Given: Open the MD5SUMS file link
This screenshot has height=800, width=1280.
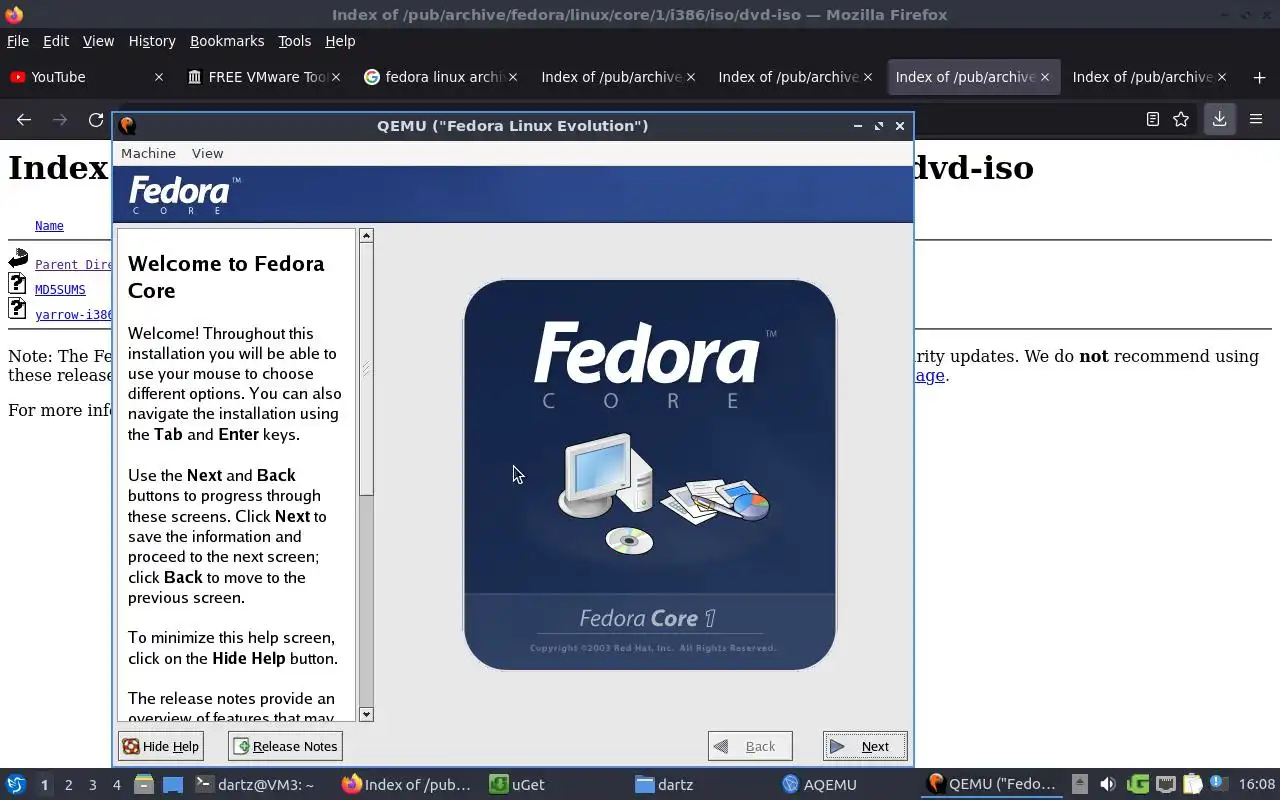Looking at the screenshot, I should (x=60, y=290).
